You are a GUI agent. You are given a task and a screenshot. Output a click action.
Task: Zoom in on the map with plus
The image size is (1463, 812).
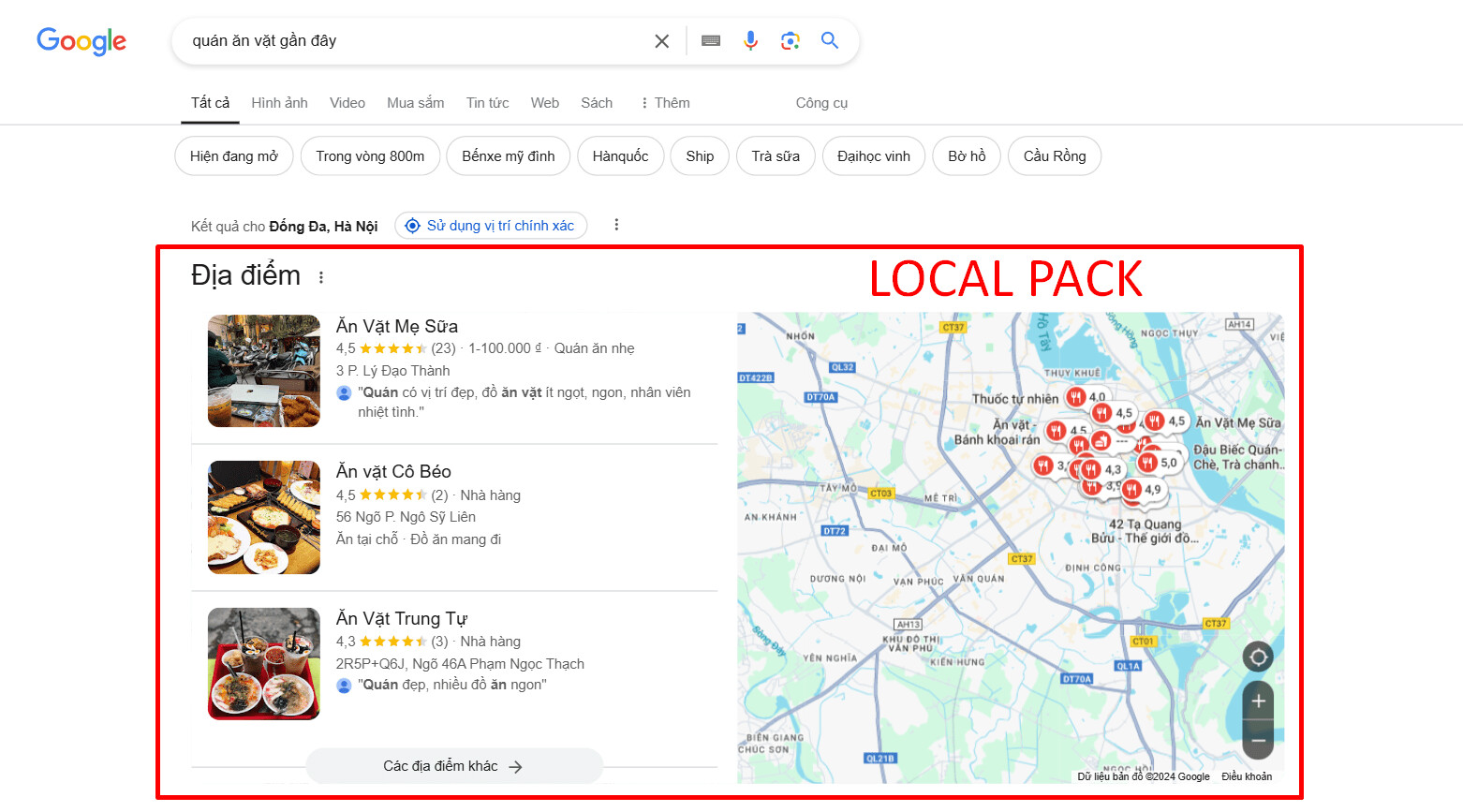[x=1258, y=701]
